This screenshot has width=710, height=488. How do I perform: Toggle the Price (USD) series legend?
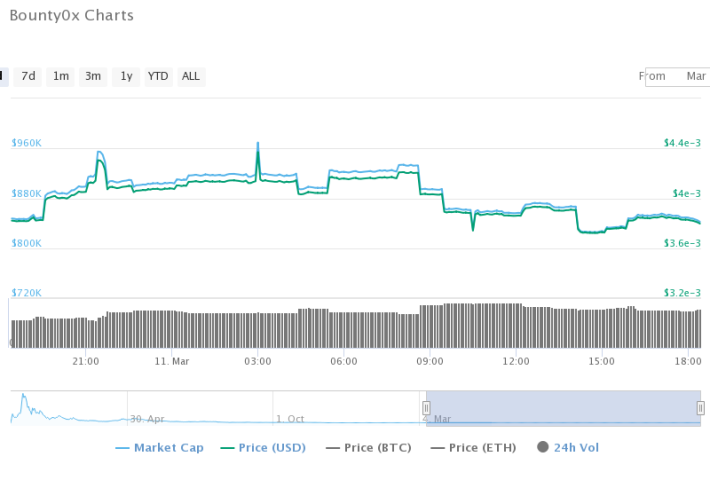263,448
